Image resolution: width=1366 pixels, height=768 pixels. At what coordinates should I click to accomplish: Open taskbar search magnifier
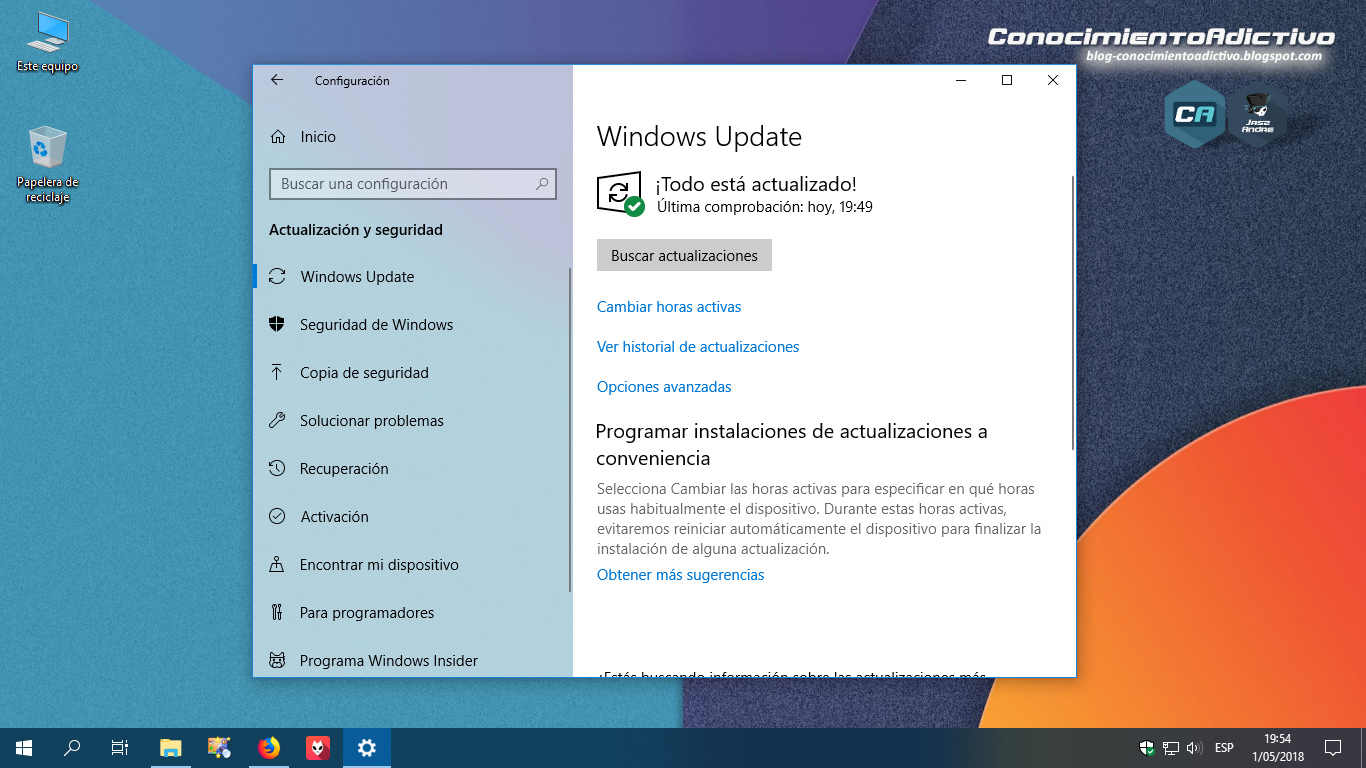pos(72,747)
